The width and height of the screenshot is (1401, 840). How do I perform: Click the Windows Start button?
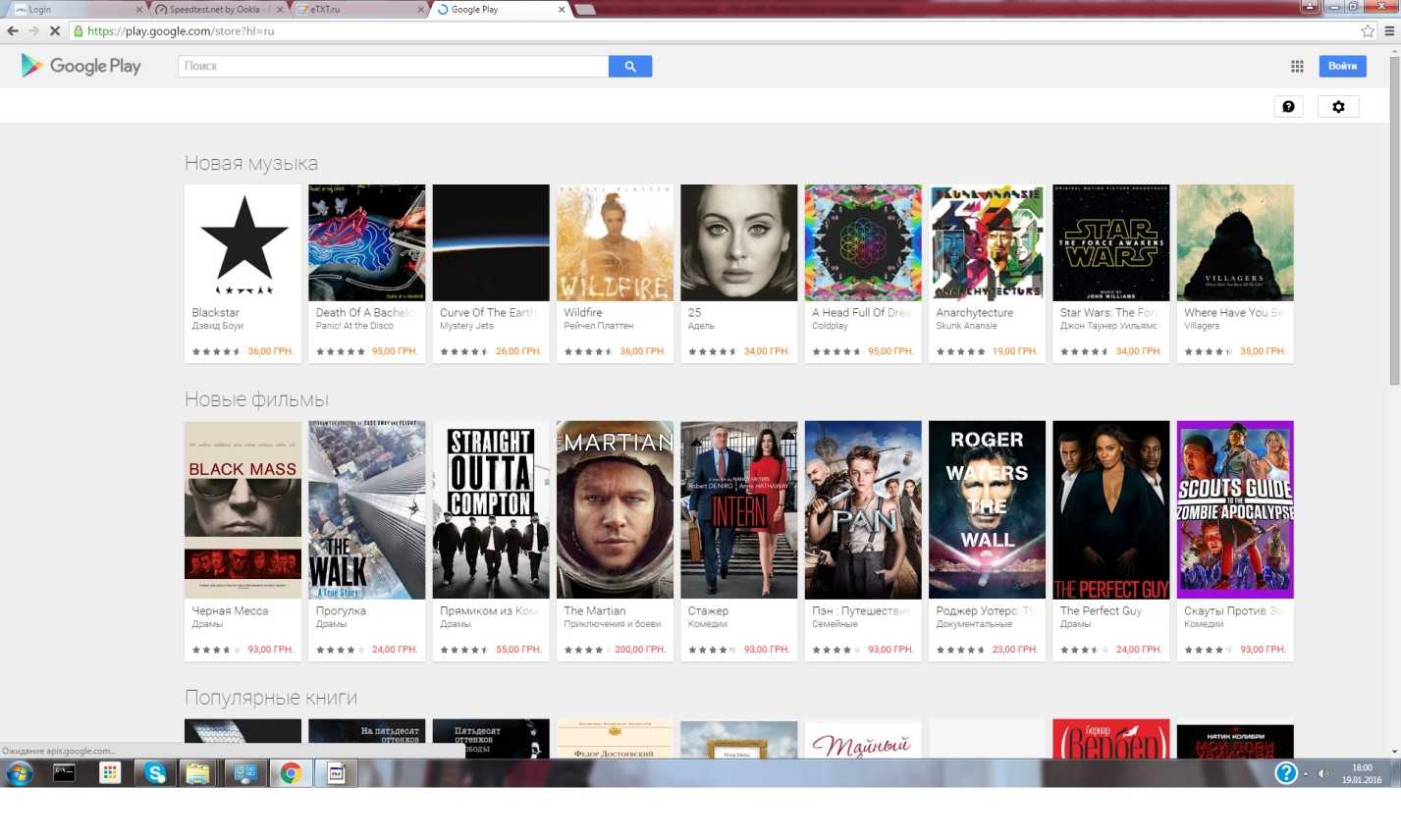coord(19,773)
